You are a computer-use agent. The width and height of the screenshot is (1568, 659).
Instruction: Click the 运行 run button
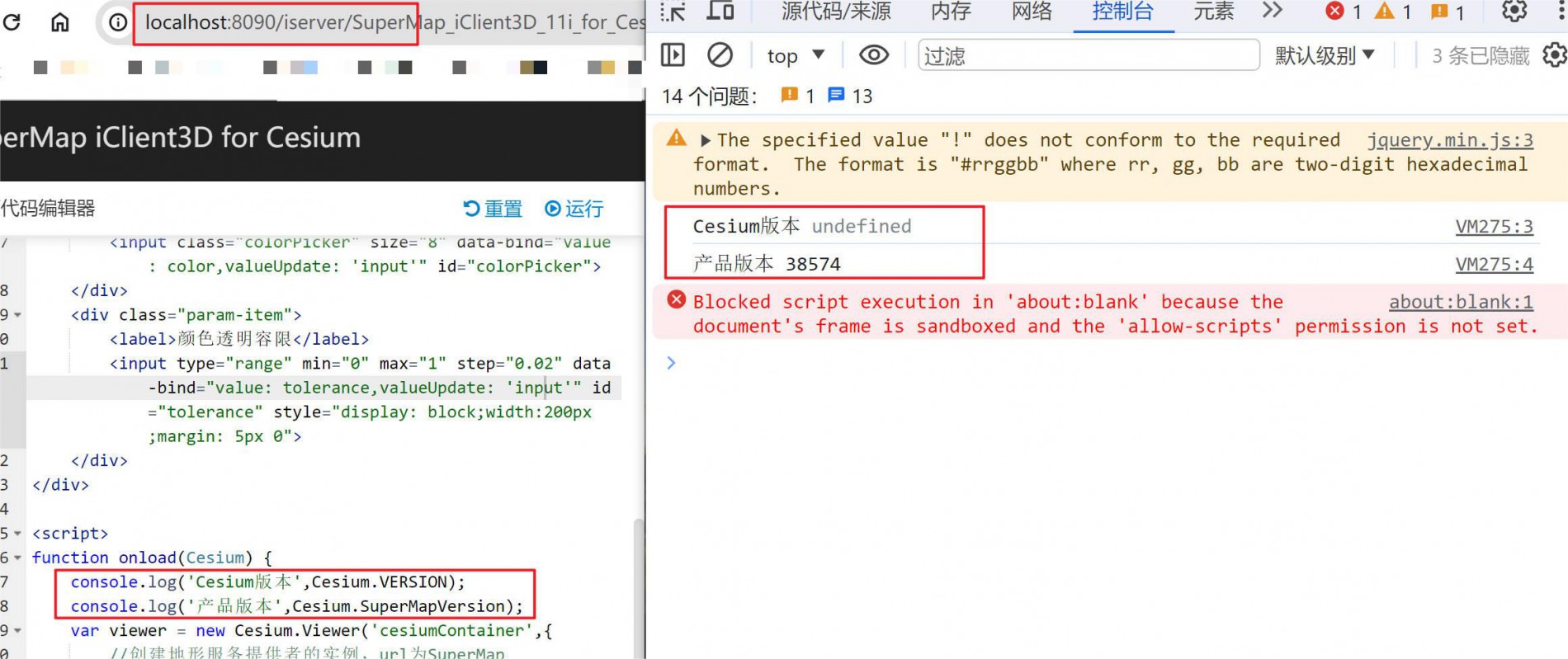pos(574,209)
